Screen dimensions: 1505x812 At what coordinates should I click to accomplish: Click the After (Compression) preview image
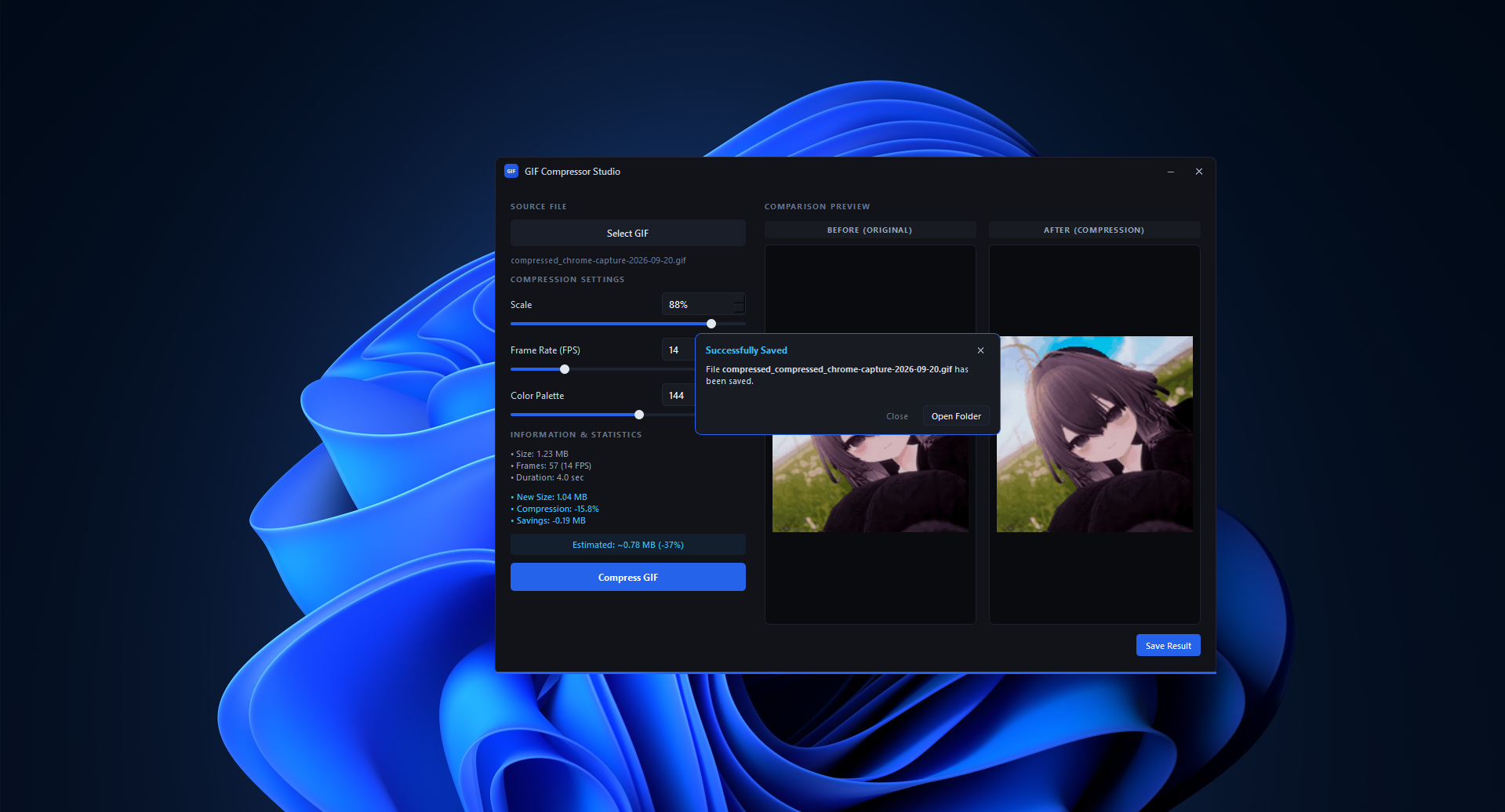click(x=1094, y=434)
